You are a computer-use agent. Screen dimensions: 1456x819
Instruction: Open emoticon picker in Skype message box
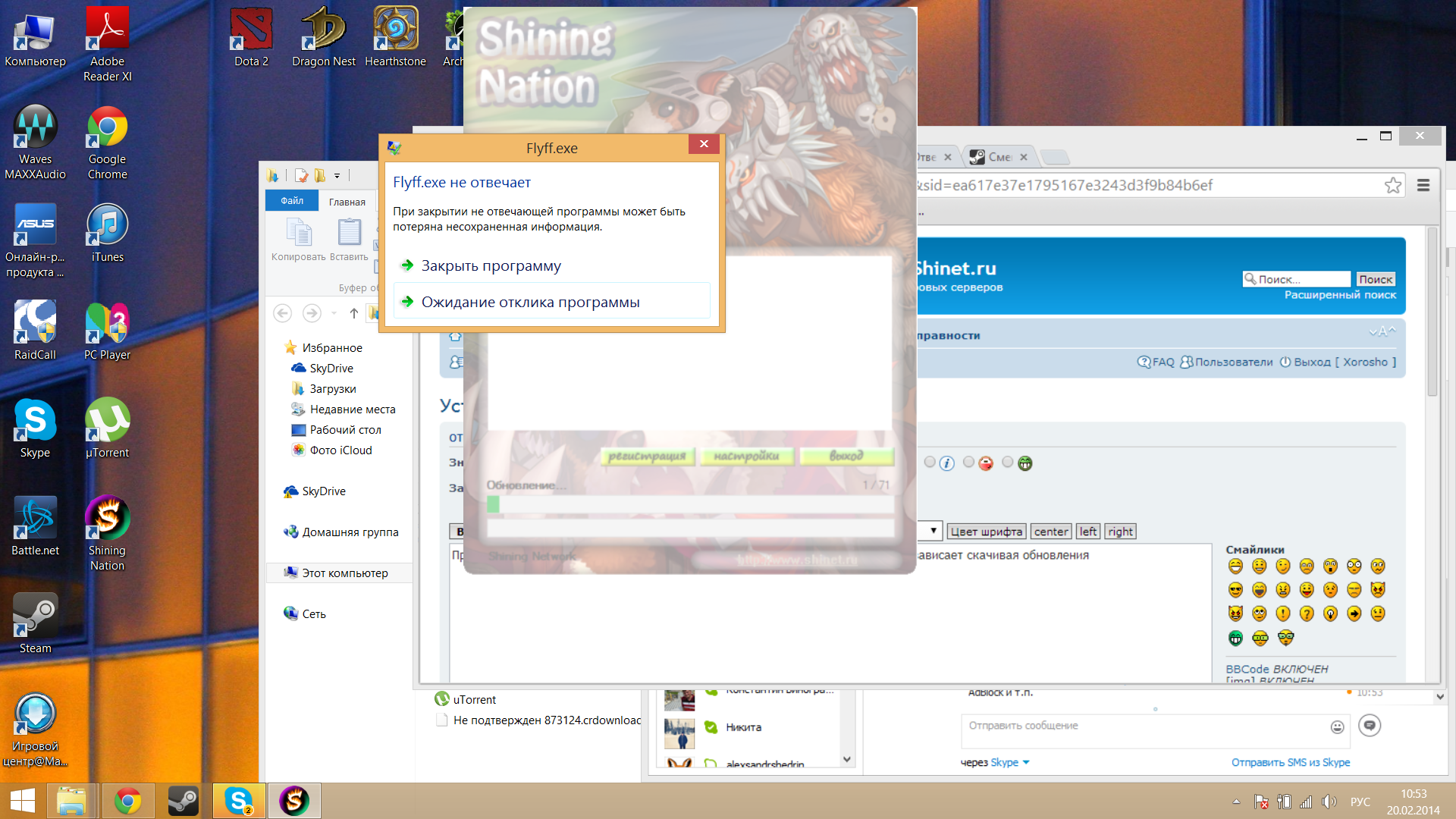(x=1337, y=726)
